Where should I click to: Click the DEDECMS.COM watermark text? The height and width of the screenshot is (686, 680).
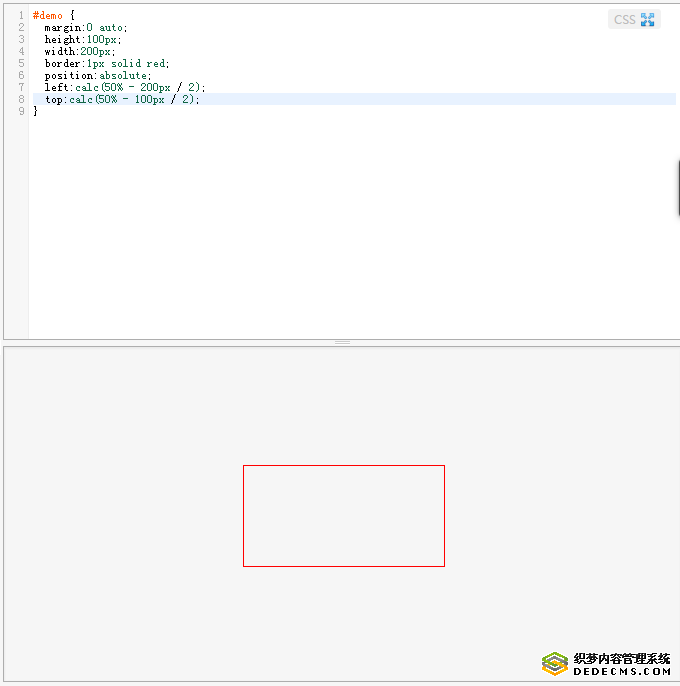click(621, 672)
